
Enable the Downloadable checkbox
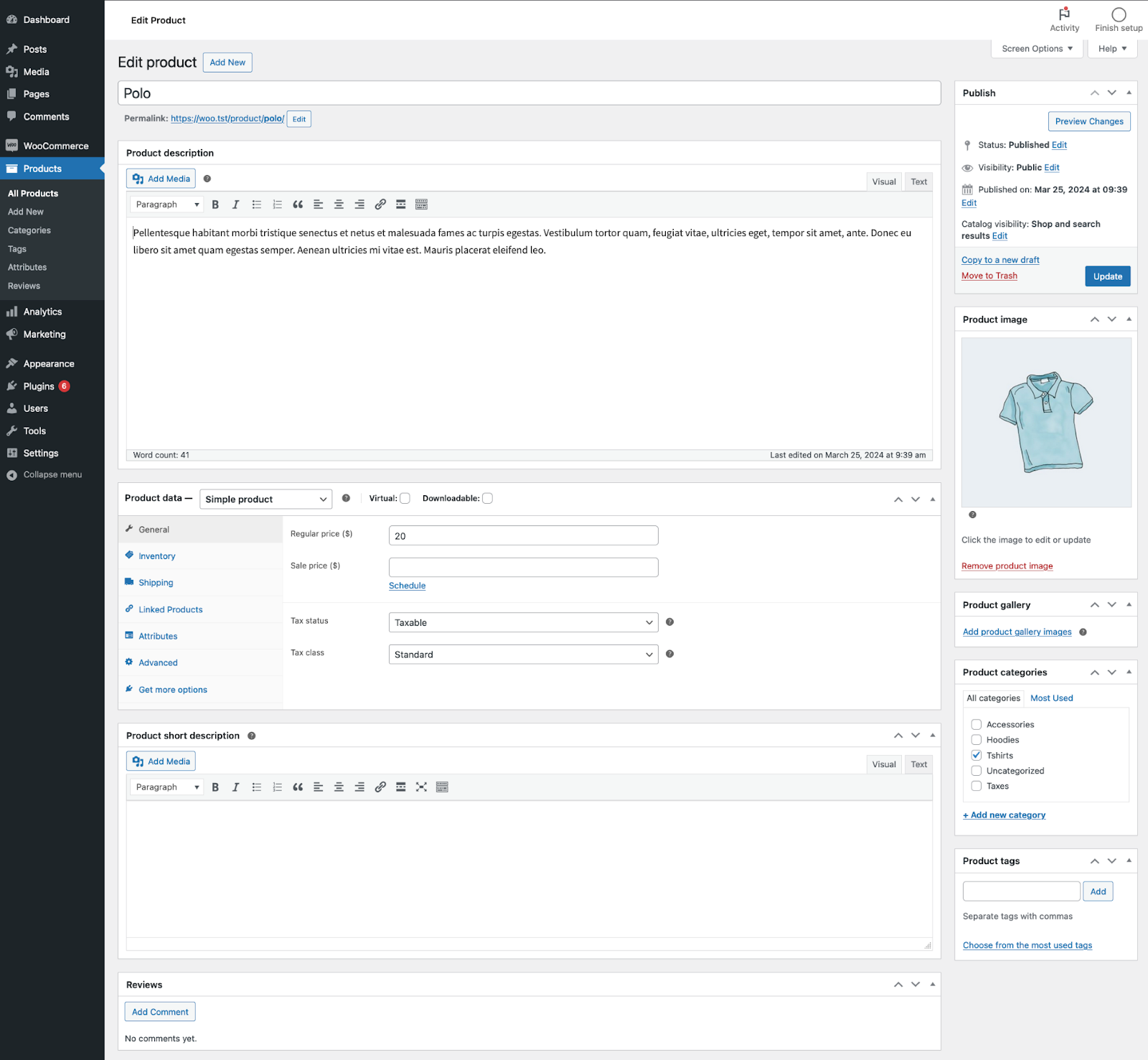pos(487,497)
